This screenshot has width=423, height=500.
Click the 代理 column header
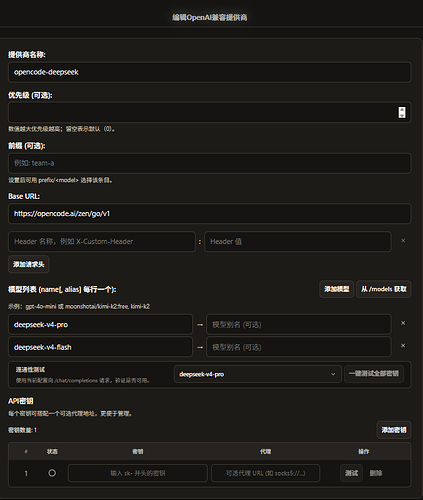[x=266, y=452]
